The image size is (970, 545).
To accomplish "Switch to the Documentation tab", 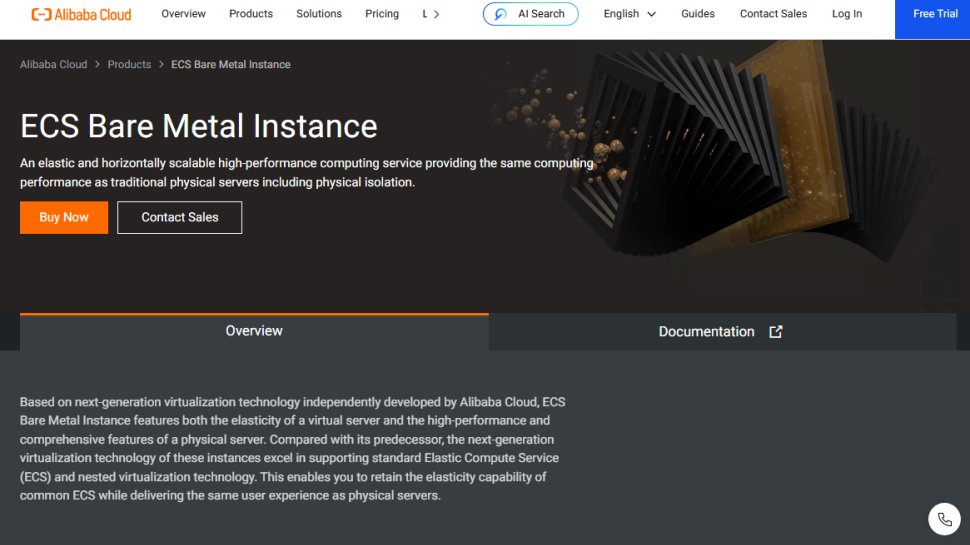I will (723, 332).
